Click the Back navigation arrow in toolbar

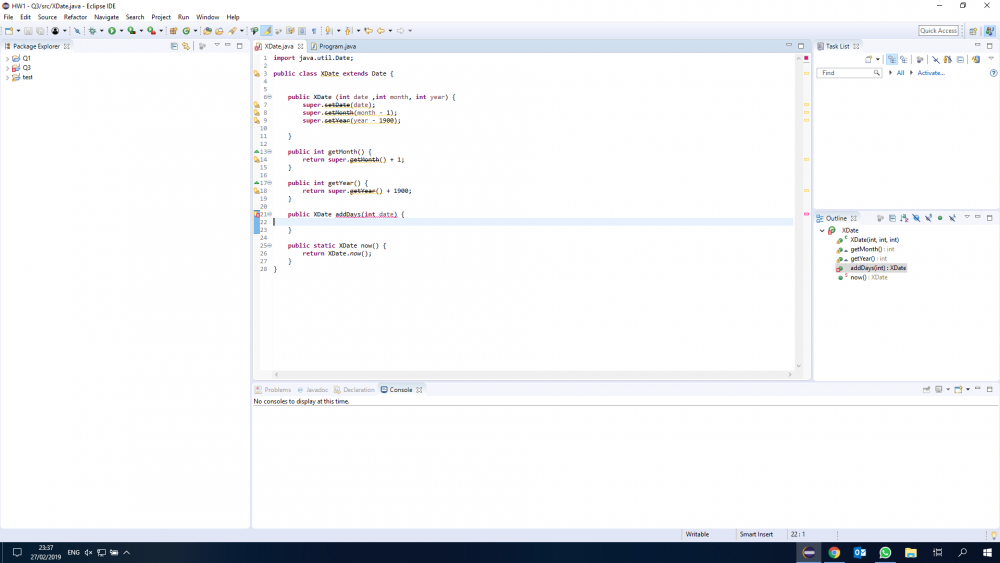pos(381,31)
